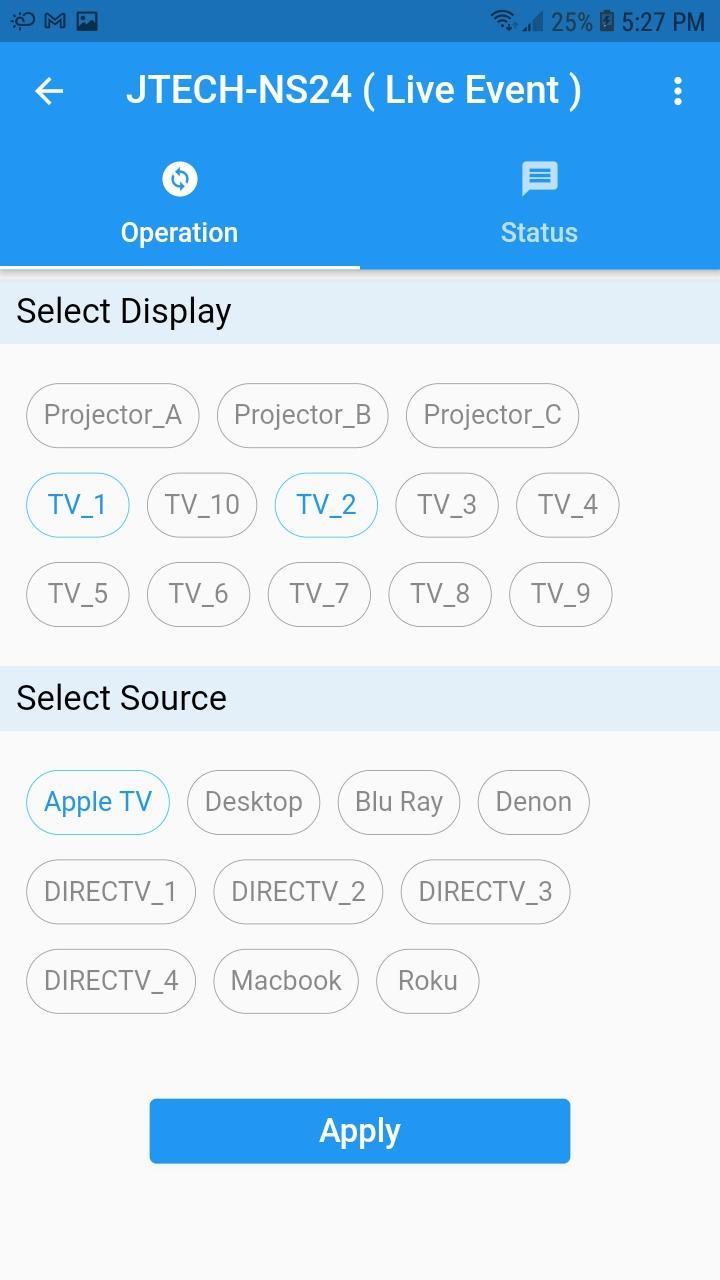The height and width of the screenshot is (1280, 720).
Task: Deselect the TV_1 display chip
Action: pyautogui.click(x=78, y=505)
